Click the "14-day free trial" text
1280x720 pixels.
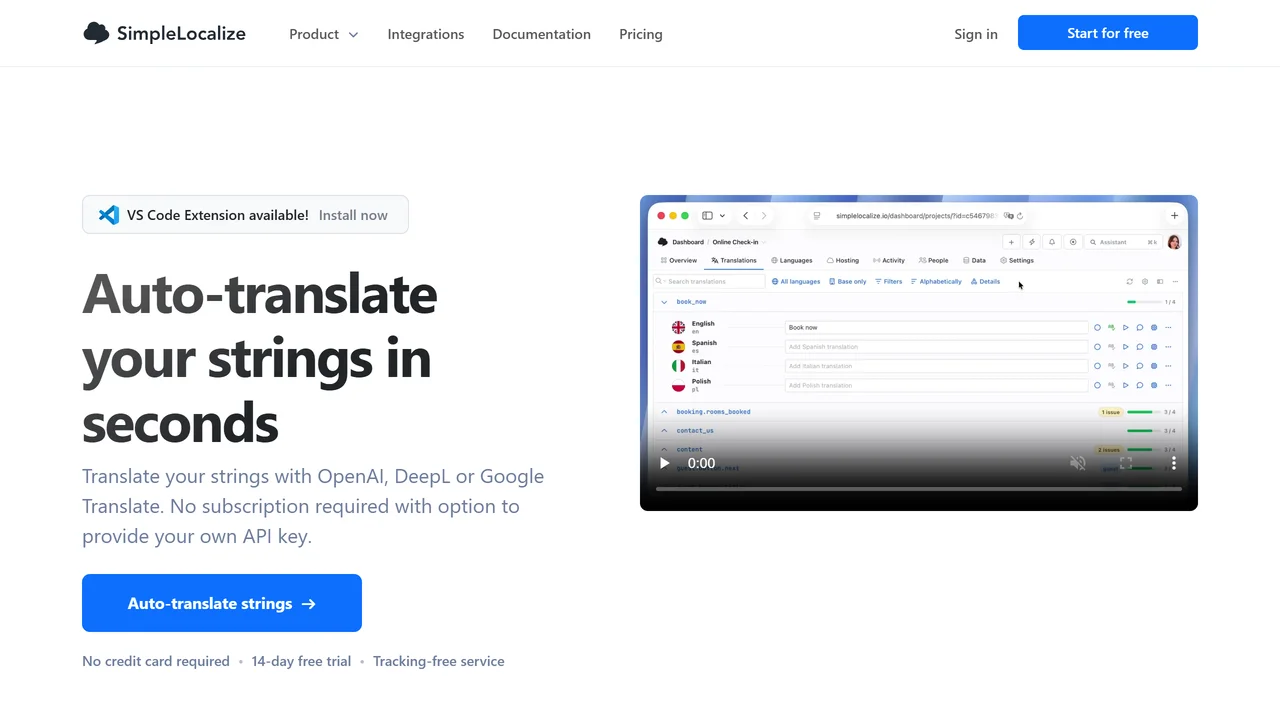click(x=301, y=661)
